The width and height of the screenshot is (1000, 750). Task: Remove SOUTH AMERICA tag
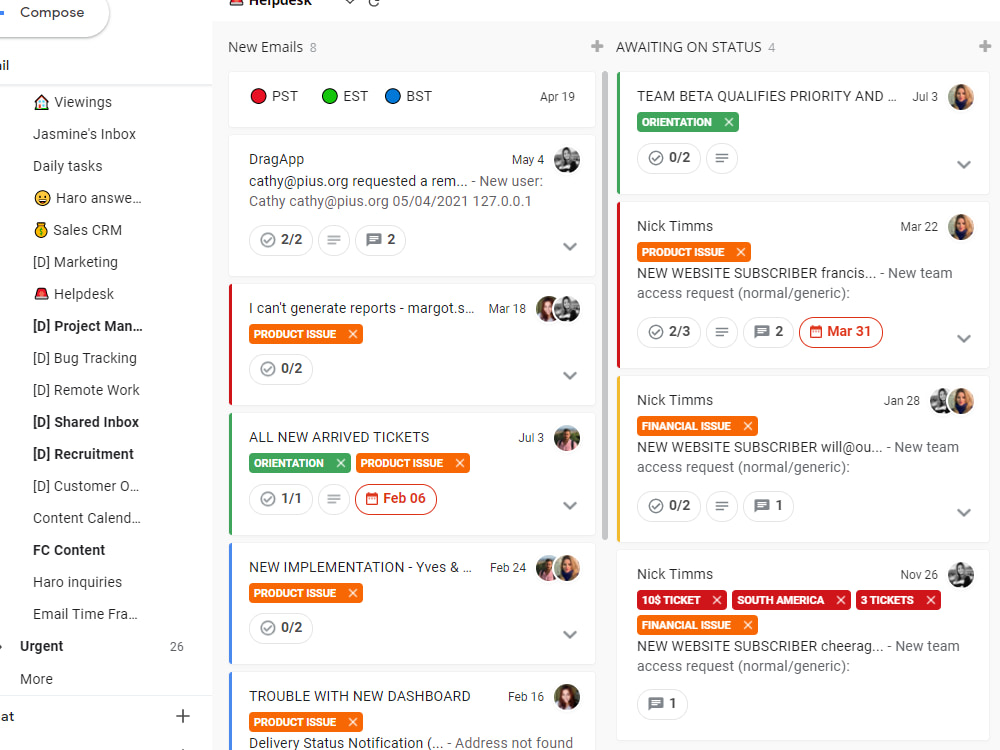[x=841, y=600]
